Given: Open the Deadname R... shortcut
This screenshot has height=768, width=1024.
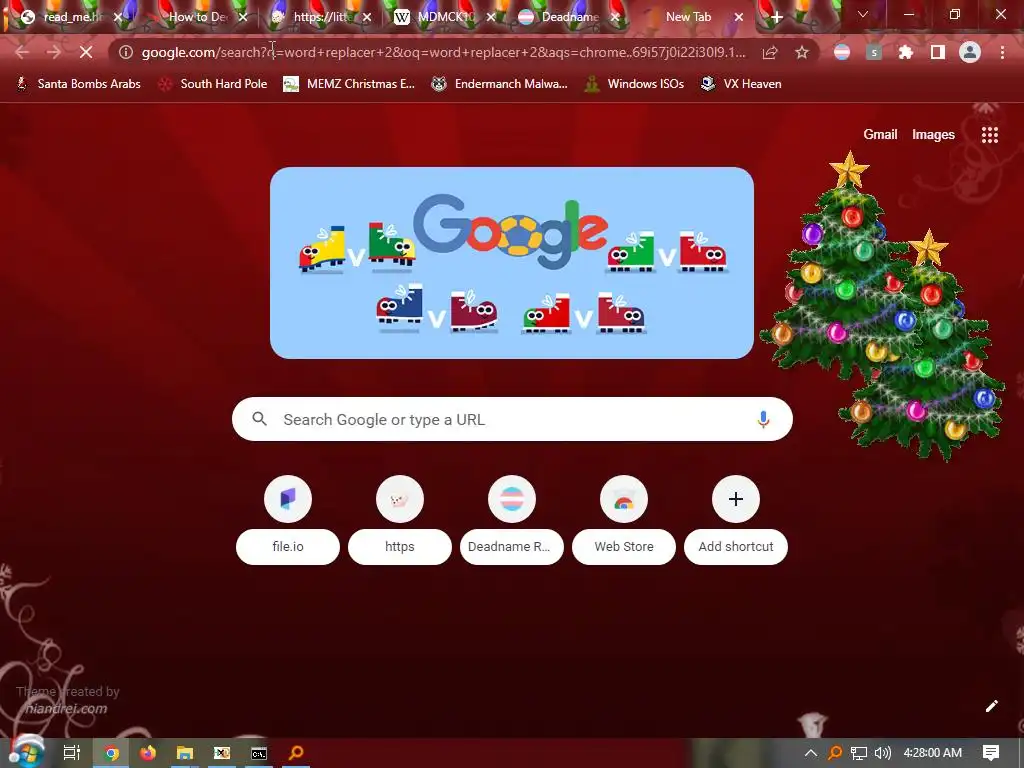Looking at the screenshot, I should [x=511, y=520].
